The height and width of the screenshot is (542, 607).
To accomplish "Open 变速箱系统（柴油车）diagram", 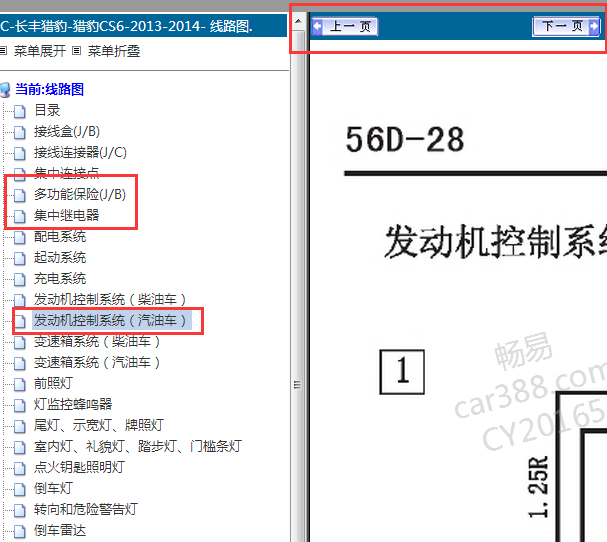I will [99, 341].
